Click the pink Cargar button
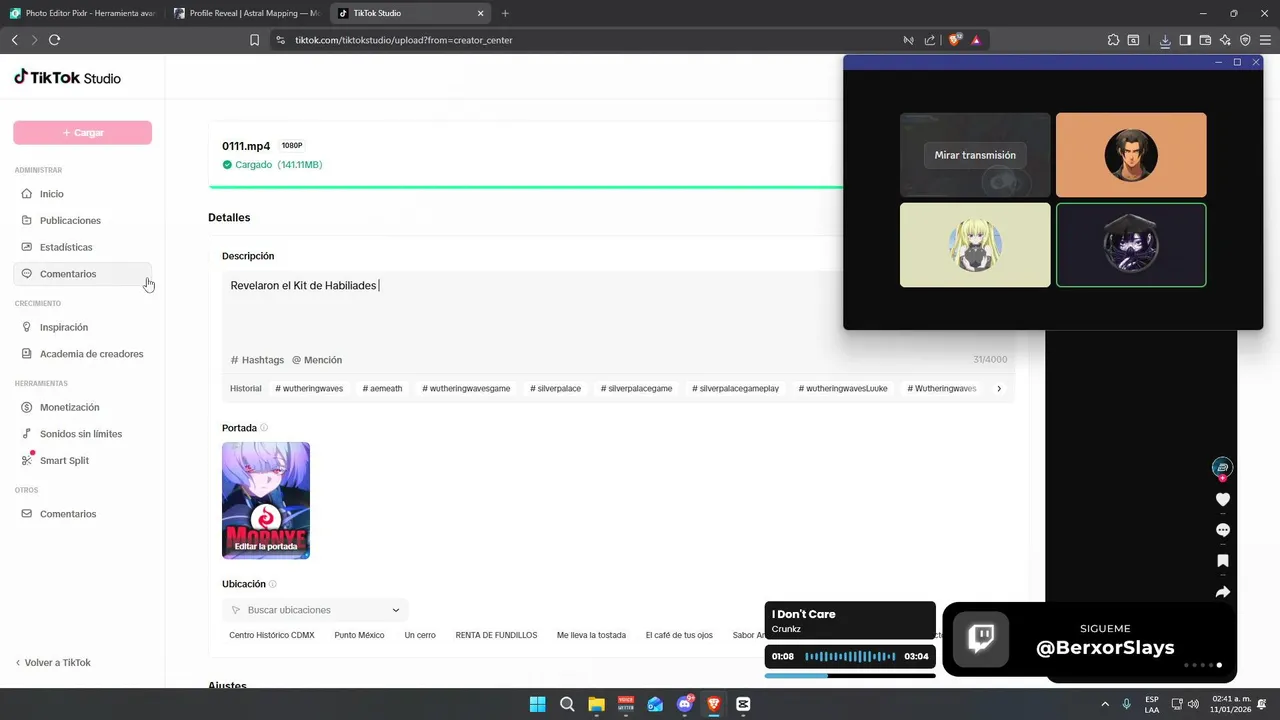The image size is (1280, 720). pos(82,132)
